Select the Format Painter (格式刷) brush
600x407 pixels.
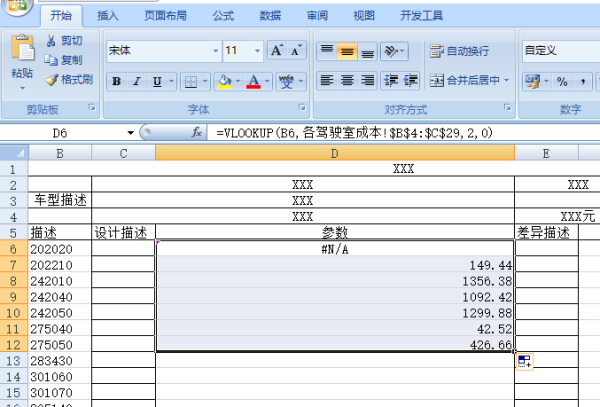[51, 80]
